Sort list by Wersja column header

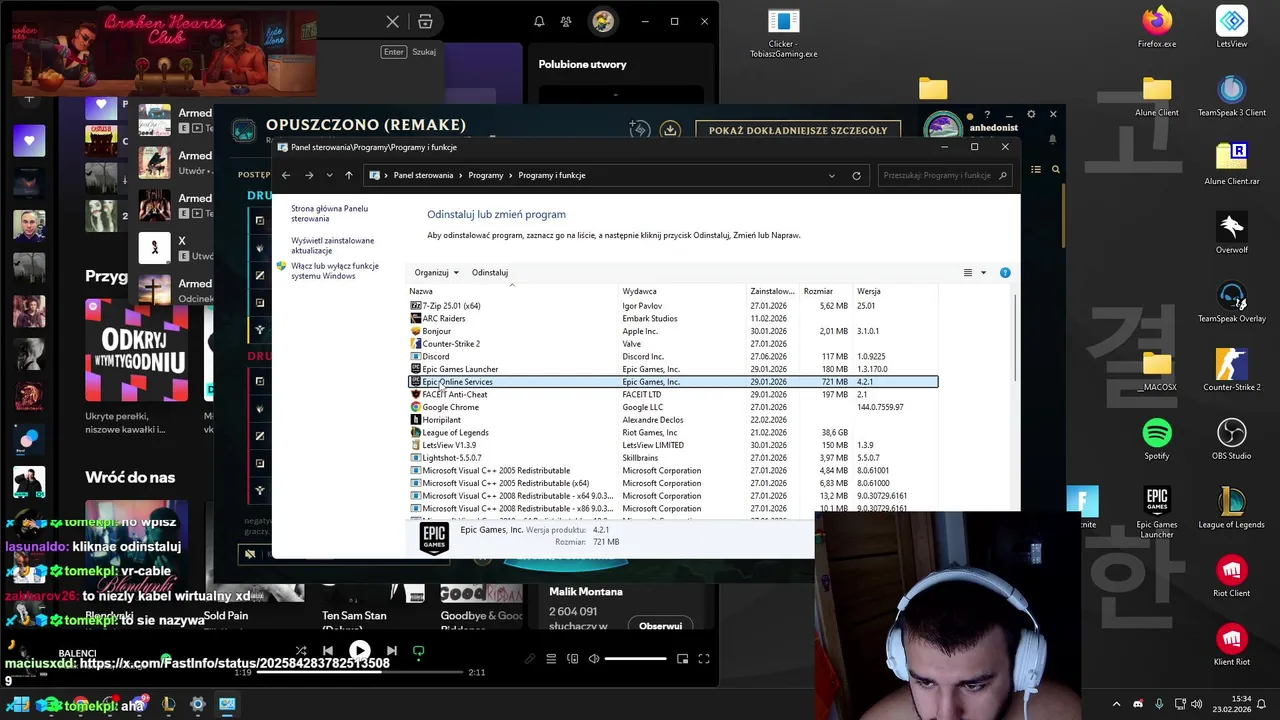click(895, 291)
